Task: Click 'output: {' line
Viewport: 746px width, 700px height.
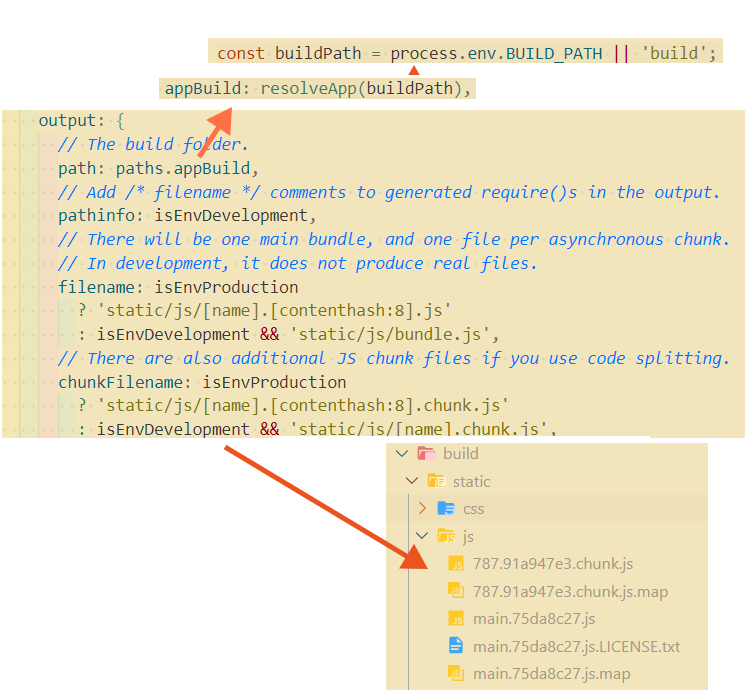Action: tap(81, 121)
